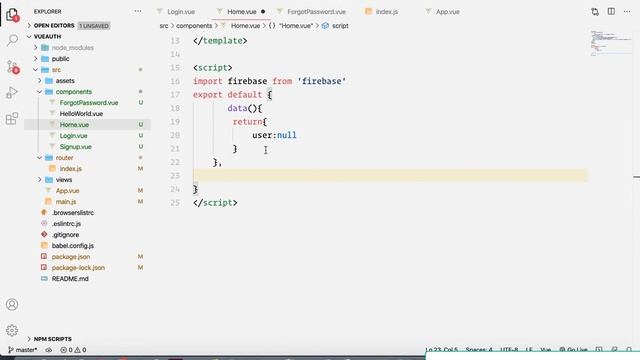Image resolution: width=640 pixels, height=360 pixels.
Task: Click unsaved dot on Home.vue tab
Action: click(263, 12)
